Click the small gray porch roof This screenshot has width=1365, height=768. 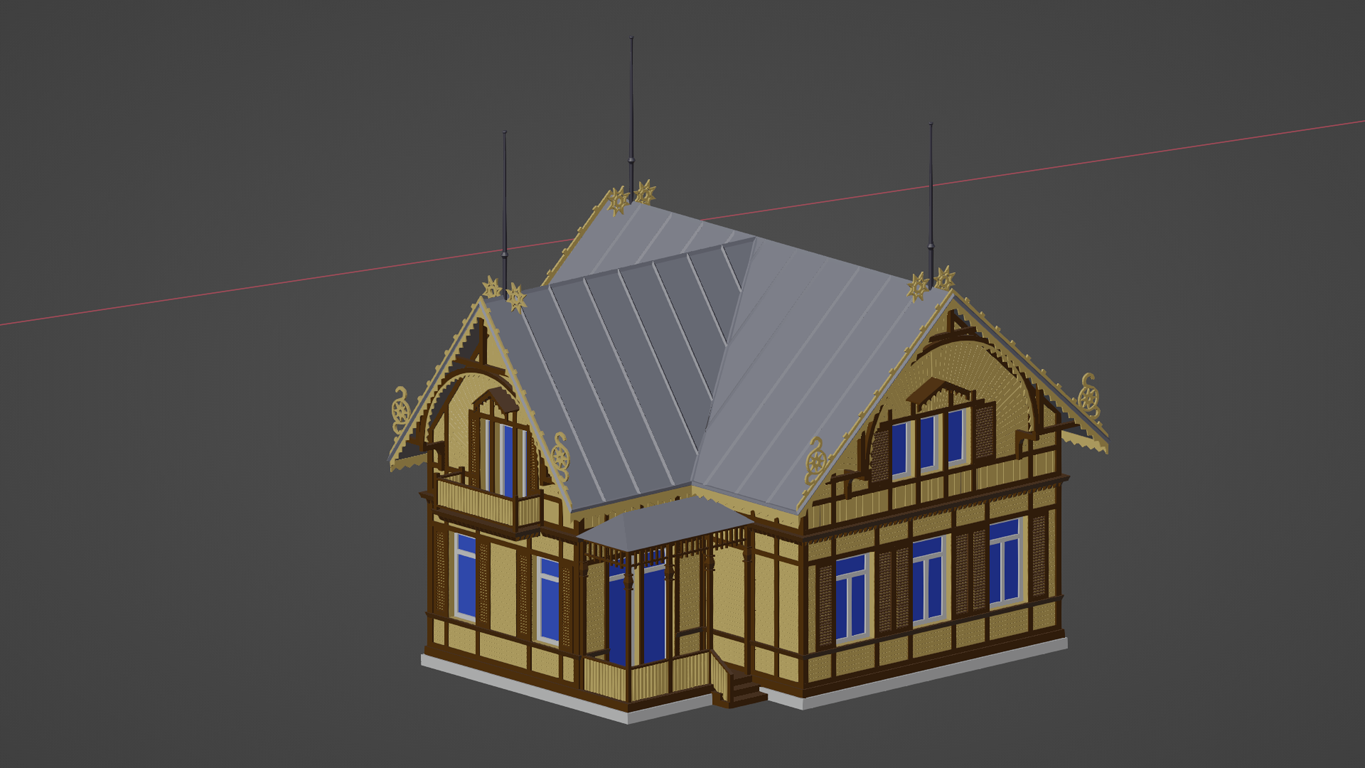point(662,523)
